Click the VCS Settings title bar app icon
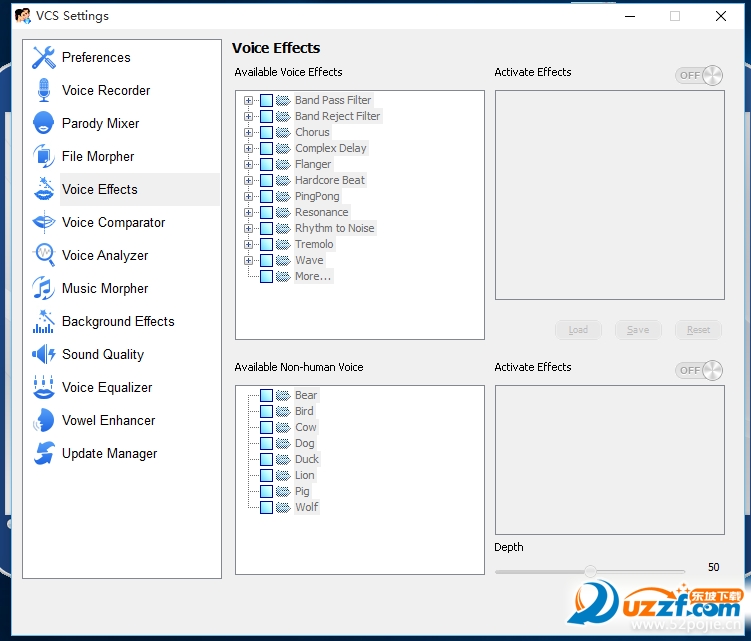The height and width of the screenshot is (641, 751). tap(23, 16)
